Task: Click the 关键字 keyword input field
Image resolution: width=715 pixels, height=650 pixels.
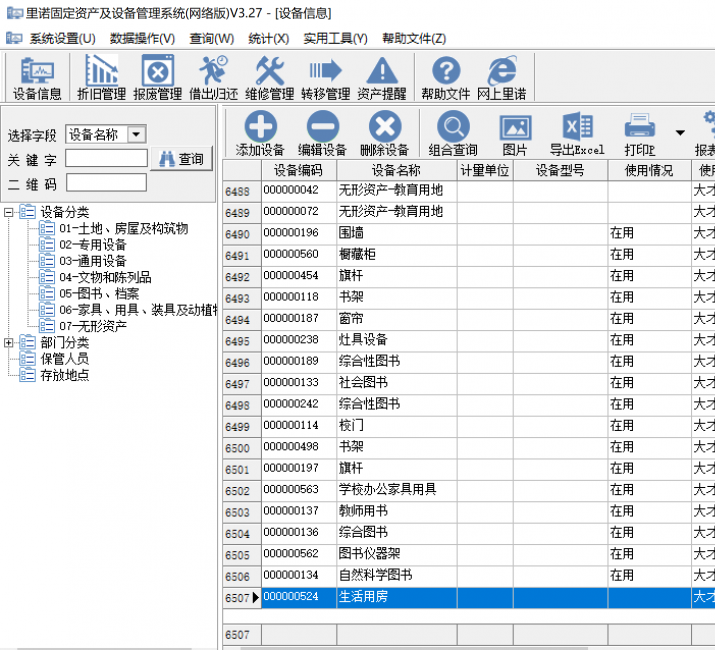Action: (x=106, y=159)
